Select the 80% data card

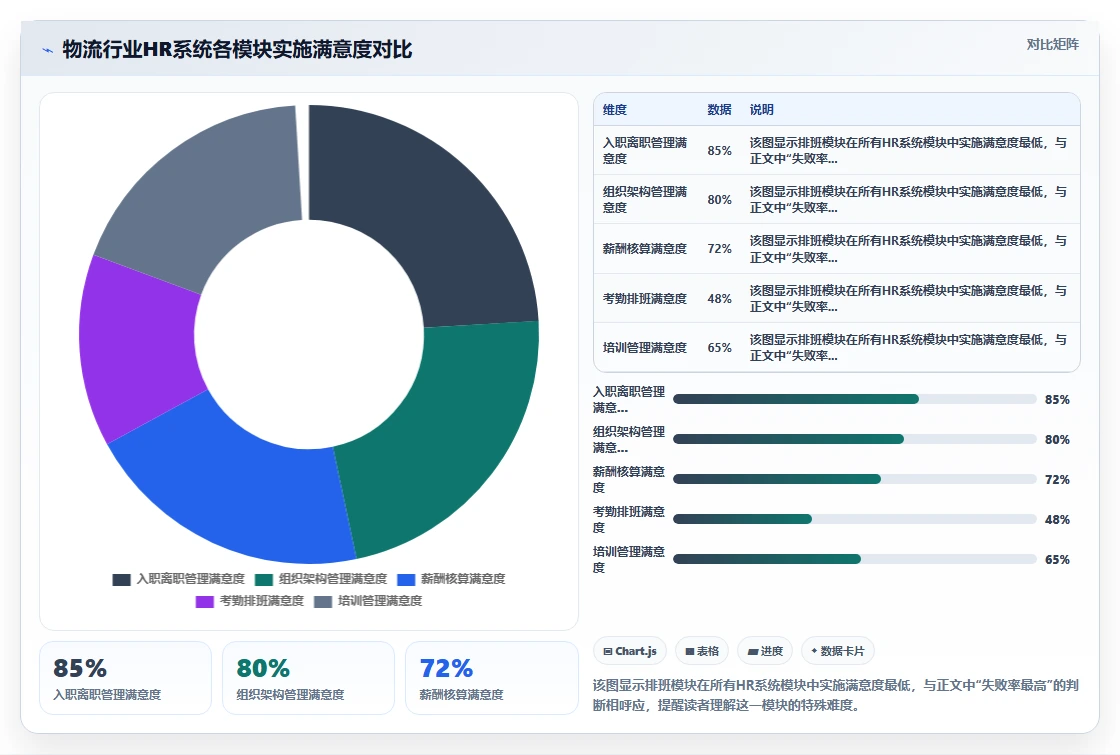(x=309, y=678)
